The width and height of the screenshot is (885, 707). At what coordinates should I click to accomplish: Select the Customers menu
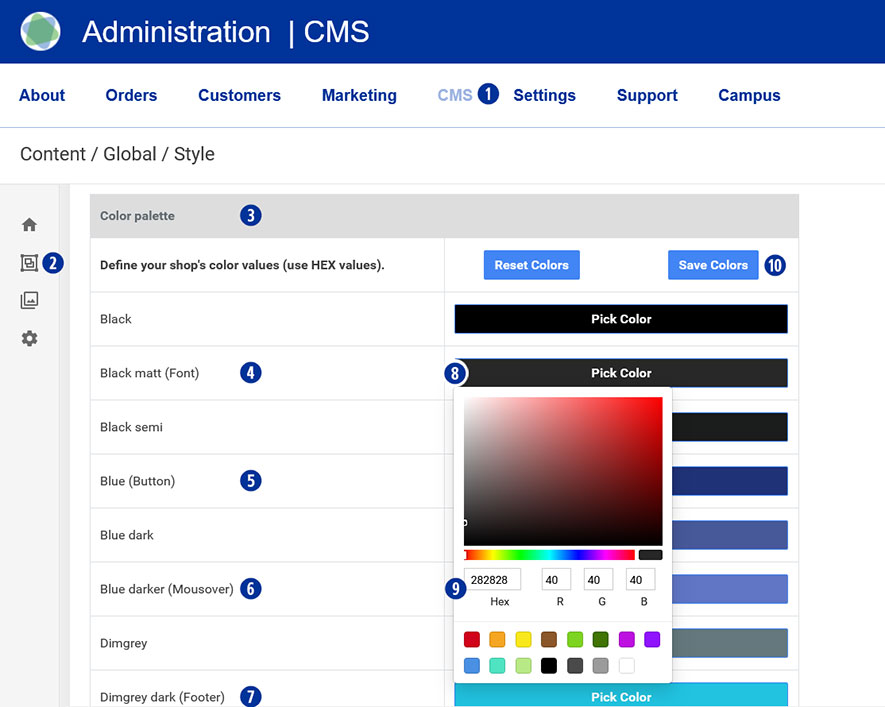click(239, 96)
